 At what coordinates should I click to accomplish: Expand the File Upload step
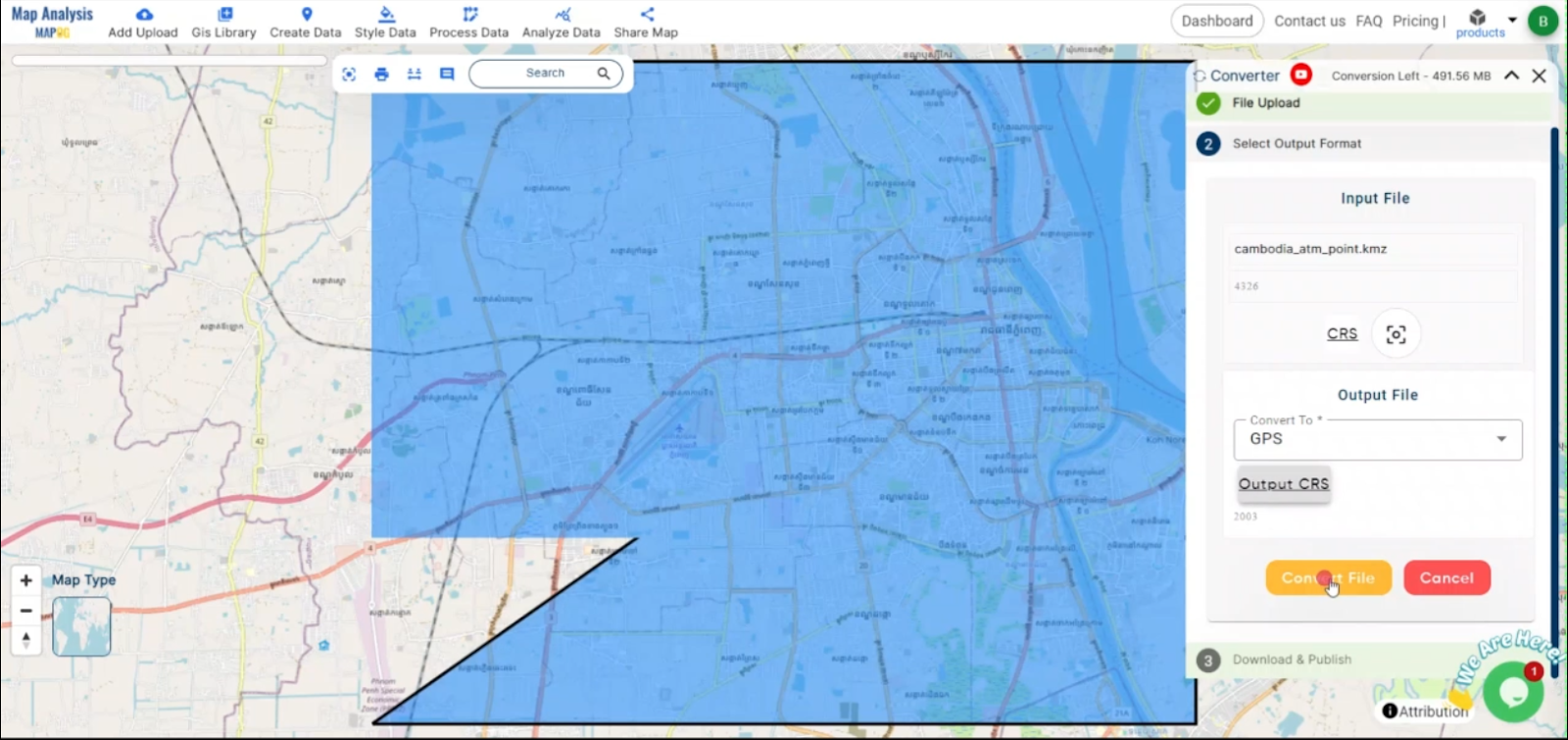click(x=1370, y=103)
